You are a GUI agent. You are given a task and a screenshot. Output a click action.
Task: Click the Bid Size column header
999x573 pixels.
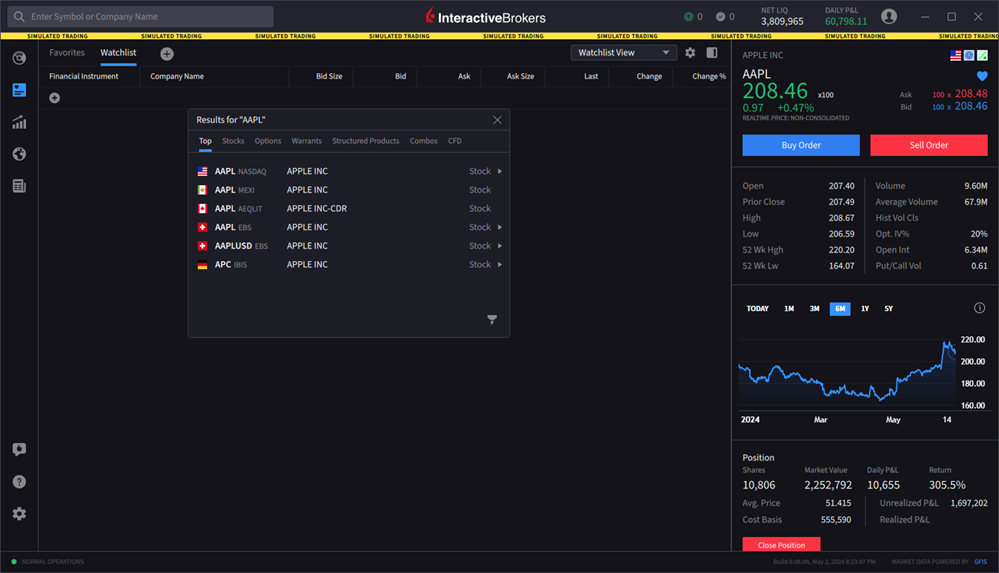point(329,76)
